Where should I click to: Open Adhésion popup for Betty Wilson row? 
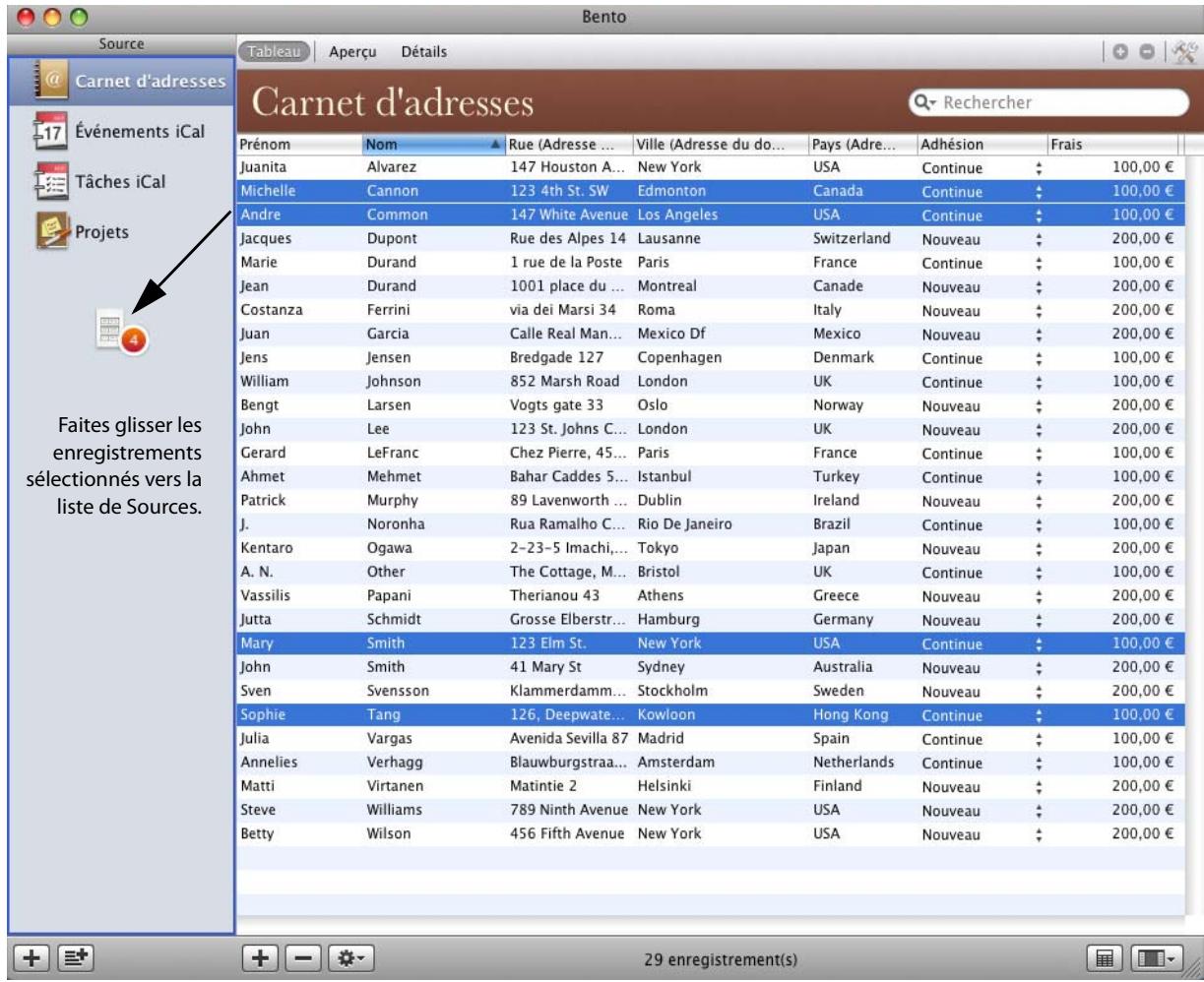(1038, 835)
